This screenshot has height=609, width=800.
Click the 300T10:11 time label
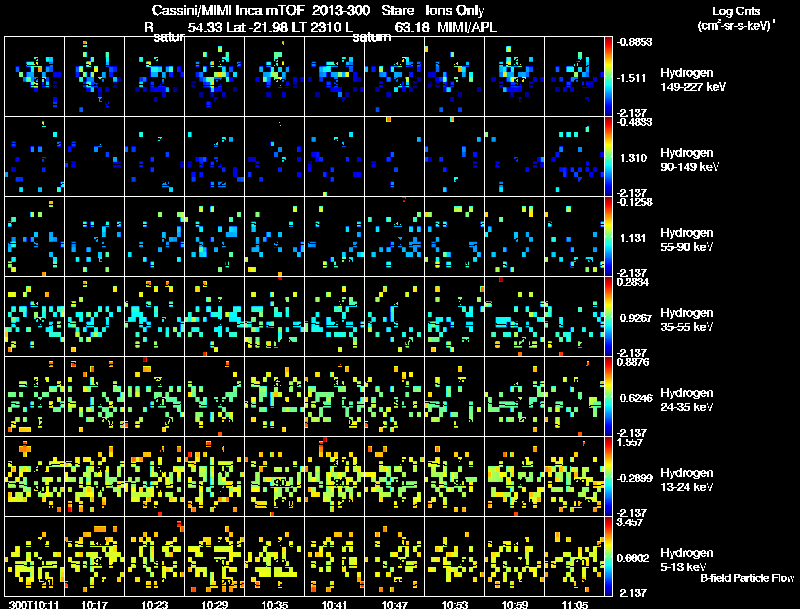tap(34, 605)
